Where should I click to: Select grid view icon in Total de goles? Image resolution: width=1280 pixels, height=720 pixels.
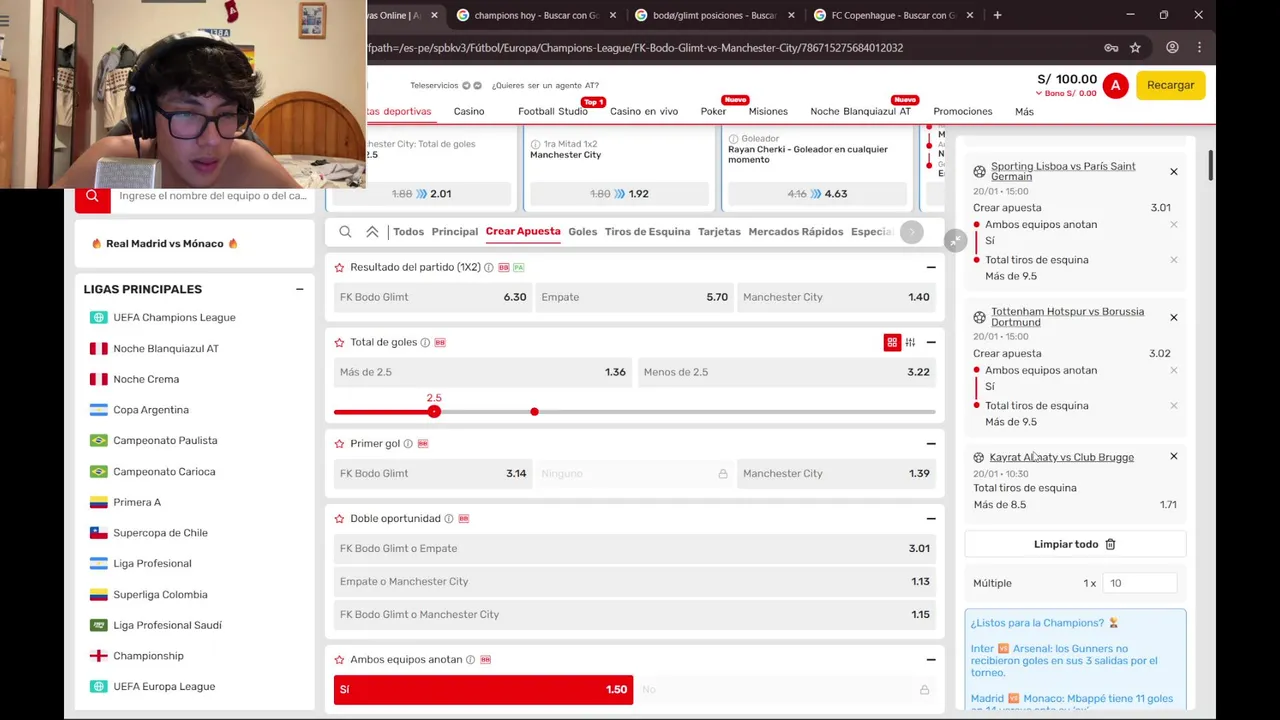pyautogui.click(x=892, y=342)
